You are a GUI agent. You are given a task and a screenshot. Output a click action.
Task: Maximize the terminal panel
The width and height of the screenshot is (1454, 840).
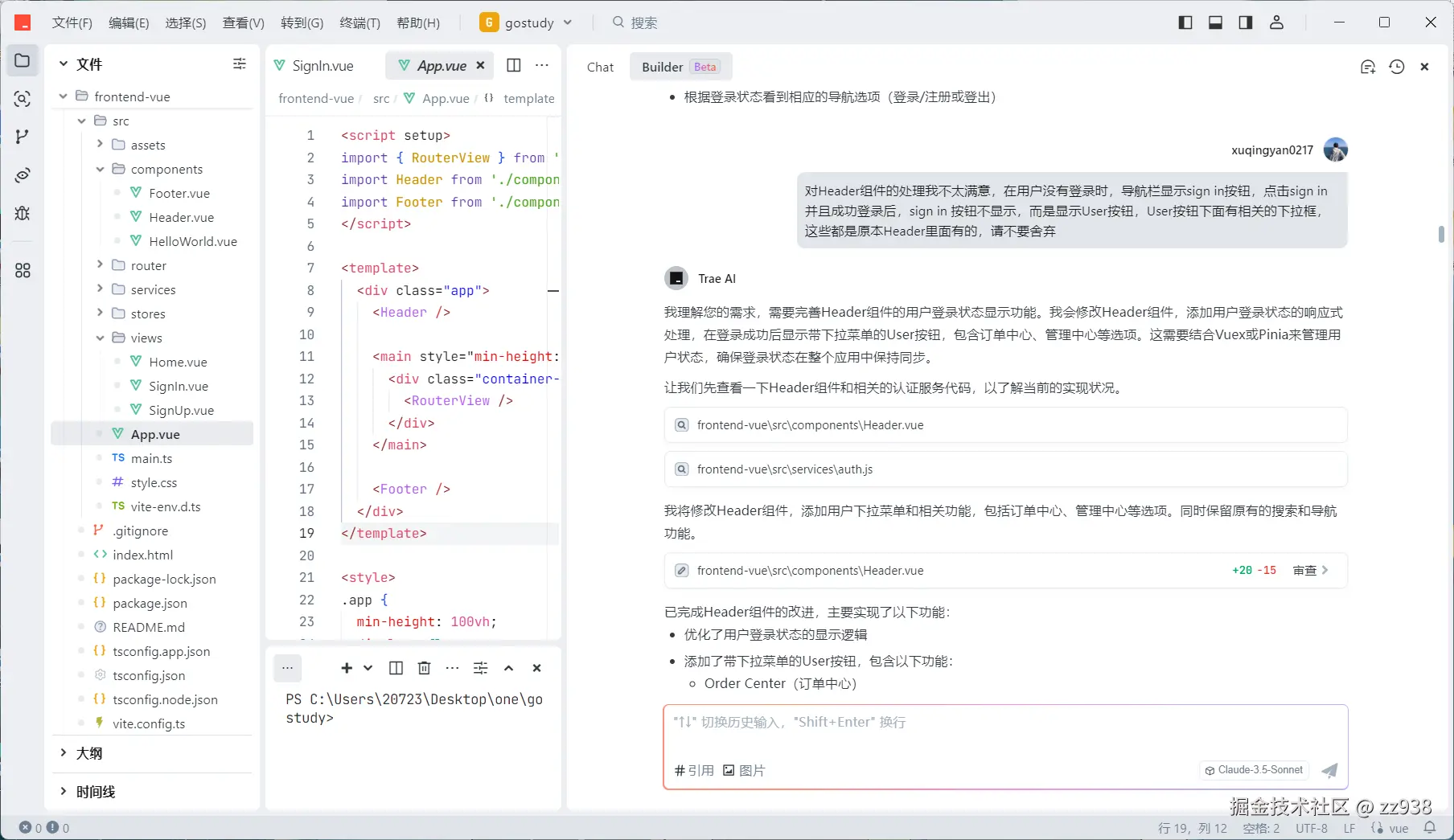[x=508, y=668]
